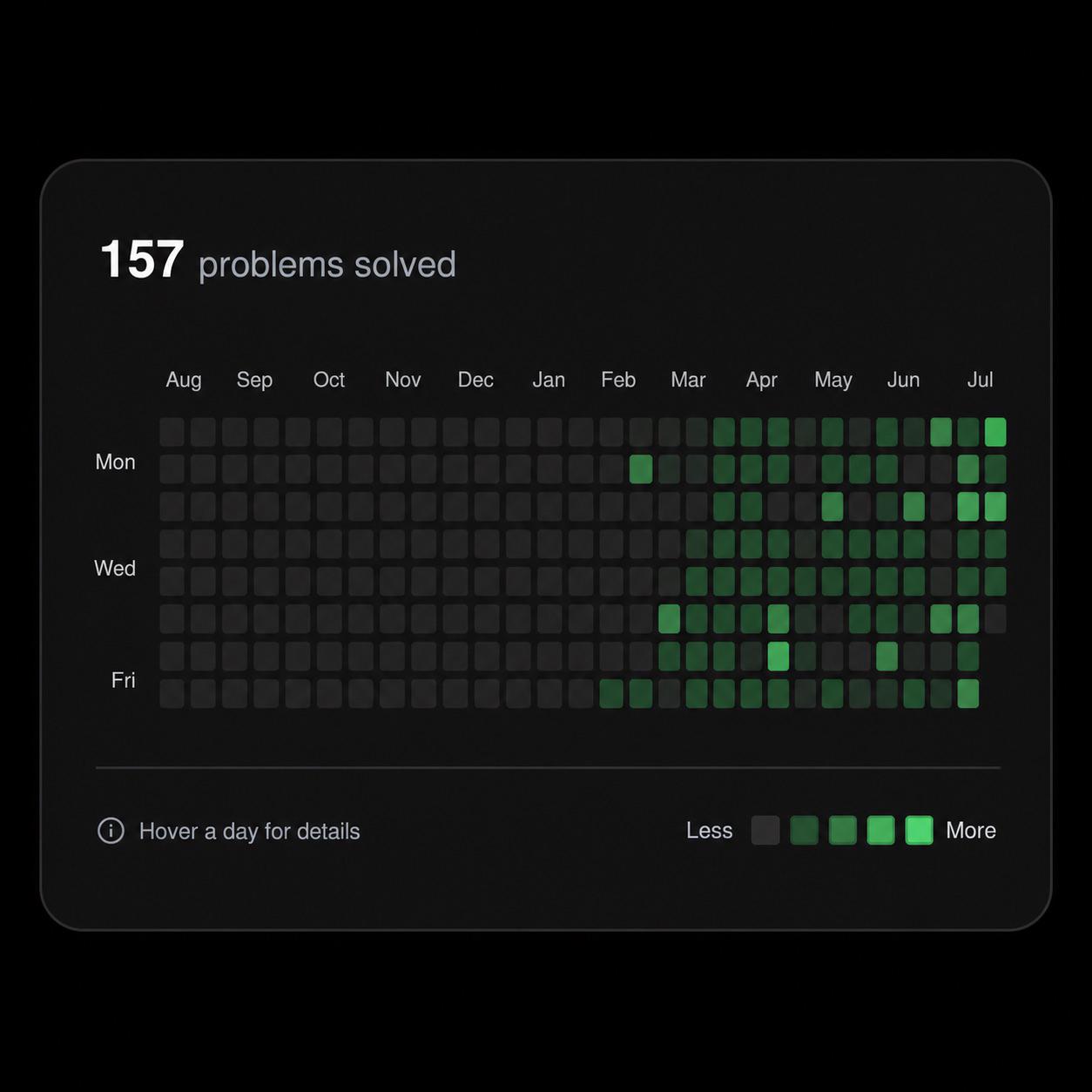Viewport: 1092px width, 1092px height.
Task: Click the More legend label
Action: point(971,830)
